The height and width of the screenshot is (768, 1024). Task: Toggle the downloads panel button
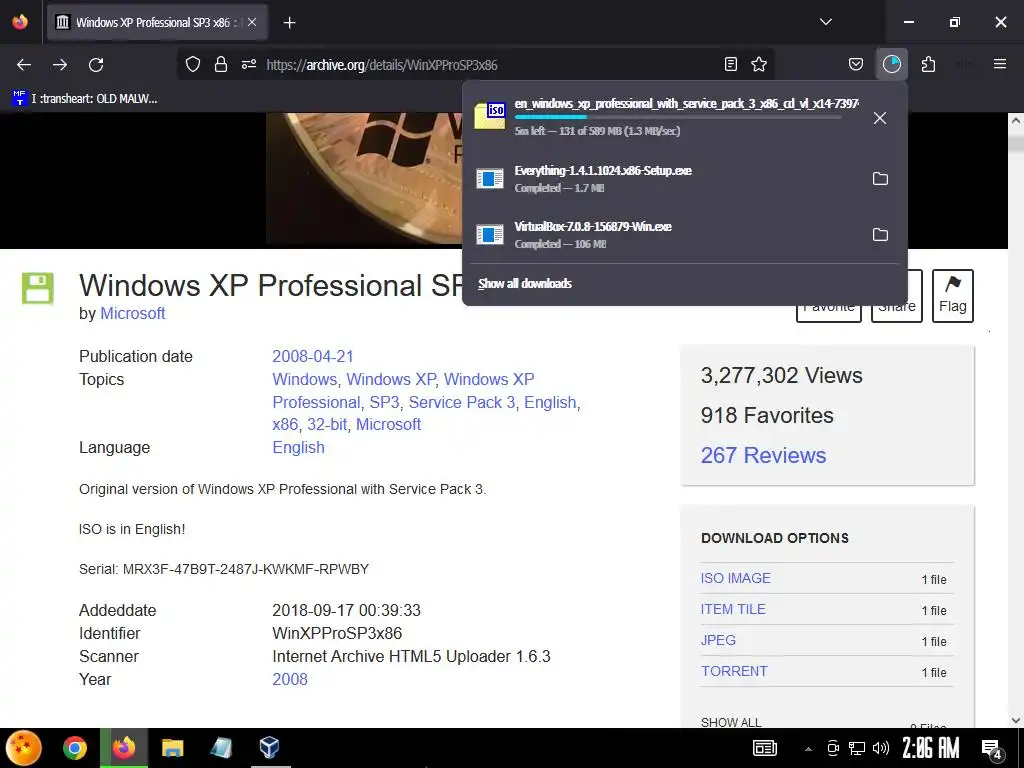(x=891, y=64)
